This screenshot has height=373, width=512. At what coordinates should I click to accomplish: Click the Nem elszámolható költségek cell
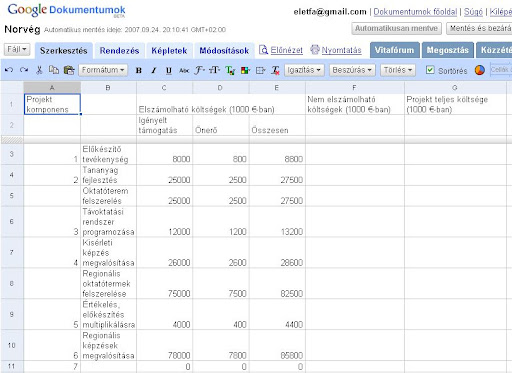pos(355,104)
